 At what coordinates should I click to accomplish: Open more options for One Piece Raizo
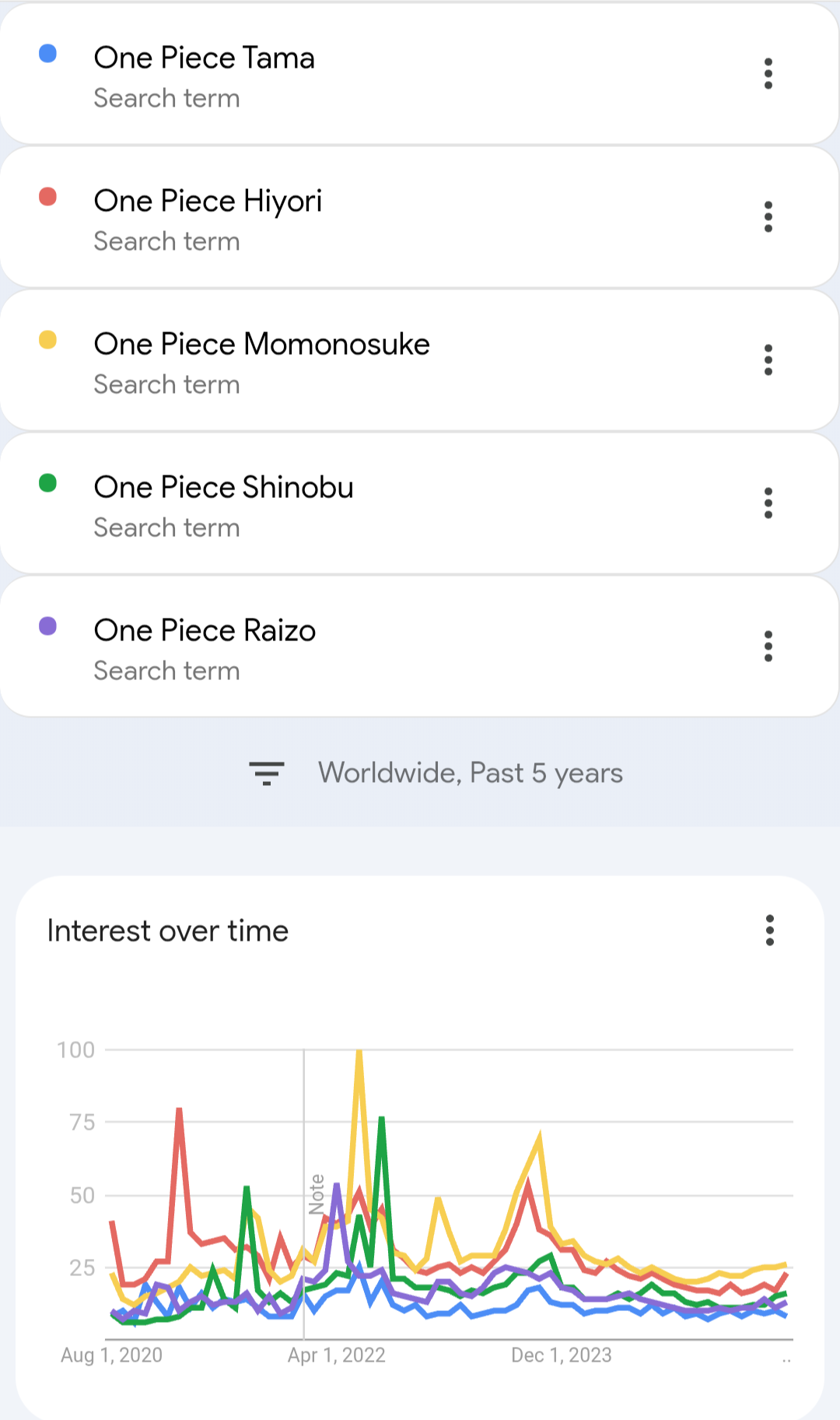[768, 647]
